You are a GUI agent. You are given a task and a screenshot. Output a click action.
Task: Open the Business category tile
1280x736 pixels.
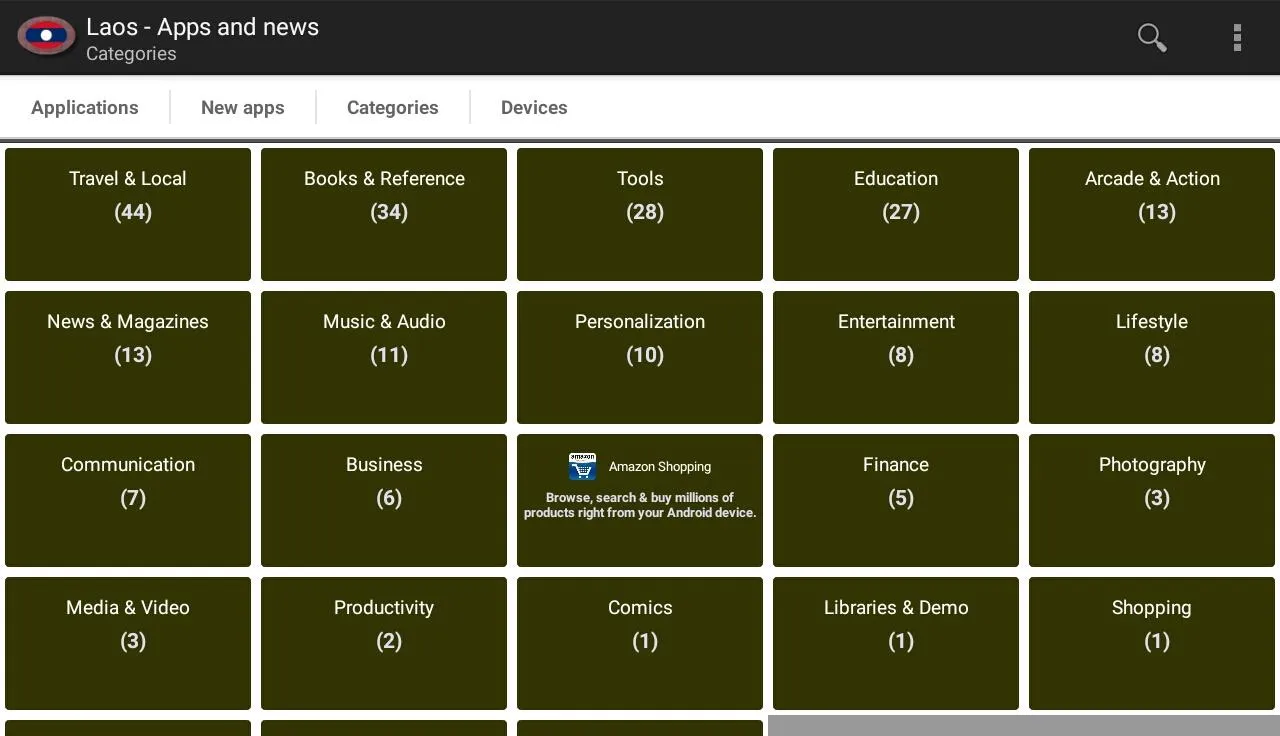coord(384,500)
